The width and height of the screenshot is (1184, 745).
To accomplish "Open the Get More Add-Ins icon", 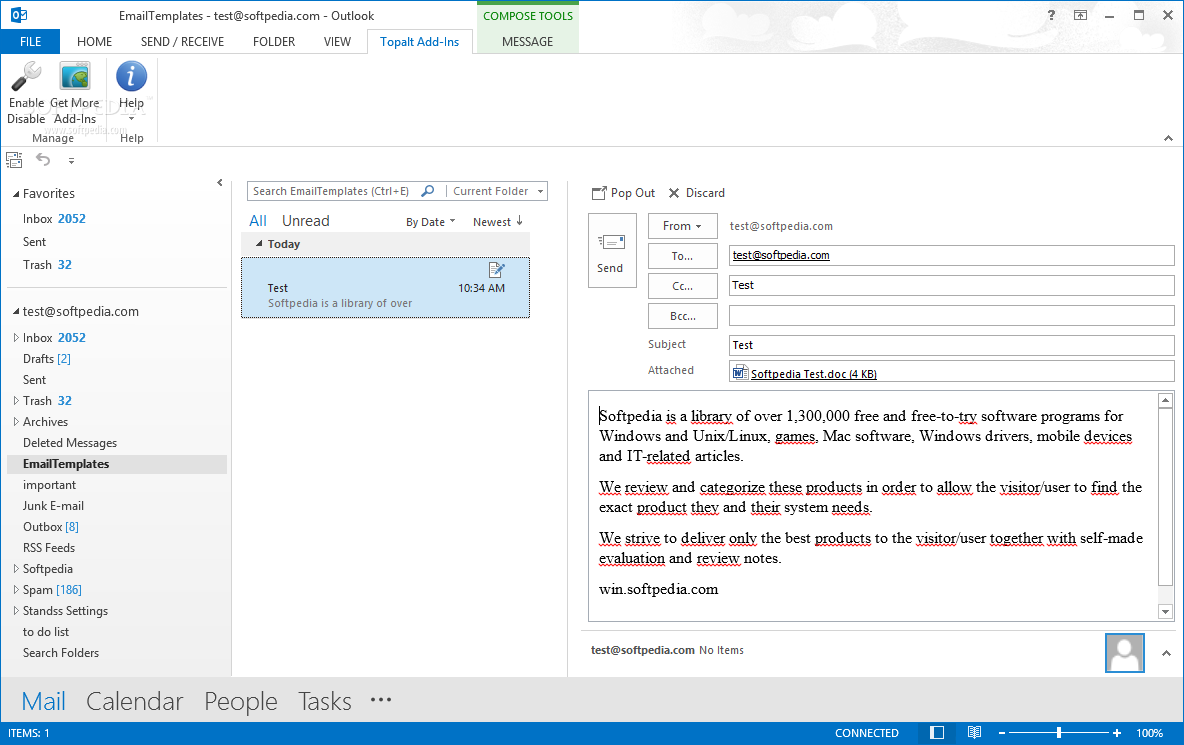I will click(75, 76).
